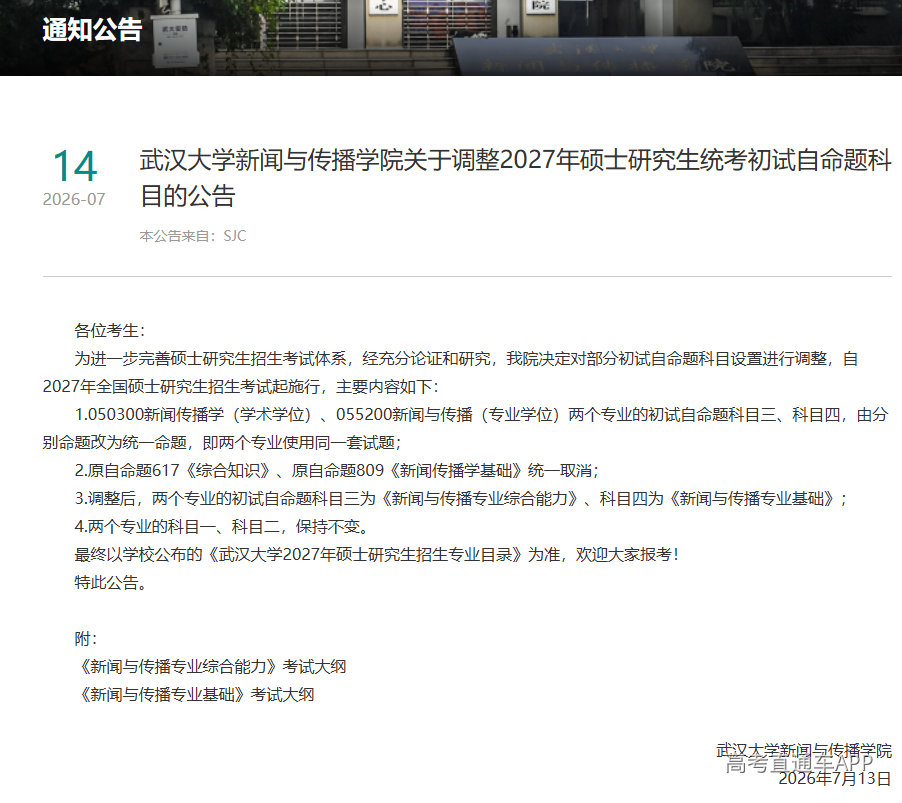This screenshot has height=803, width=902.
Task: Click the 通知公告 banner heading
Action: (92, 29)
